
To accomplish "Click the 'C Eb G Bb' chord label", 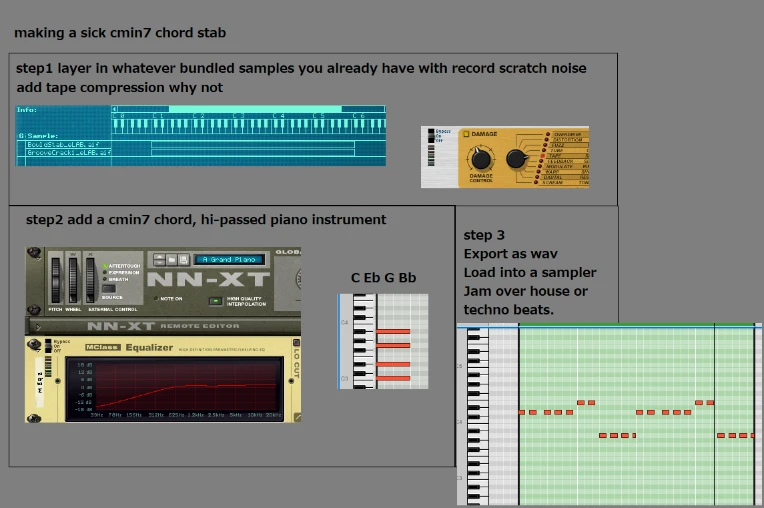I will pyautogui.click(x=383, y=278).
